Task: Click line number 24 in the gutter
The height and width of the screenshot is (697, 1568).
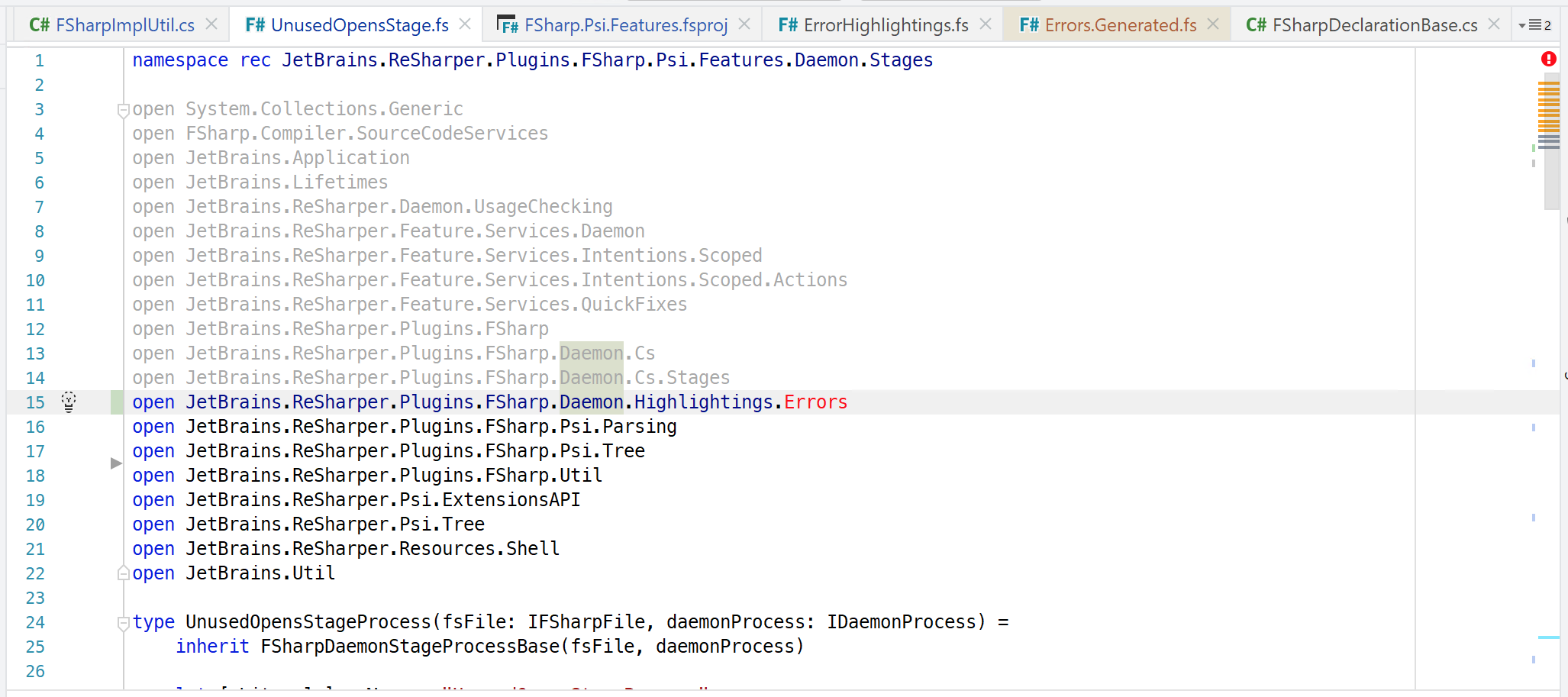Action: coord(35,622)
